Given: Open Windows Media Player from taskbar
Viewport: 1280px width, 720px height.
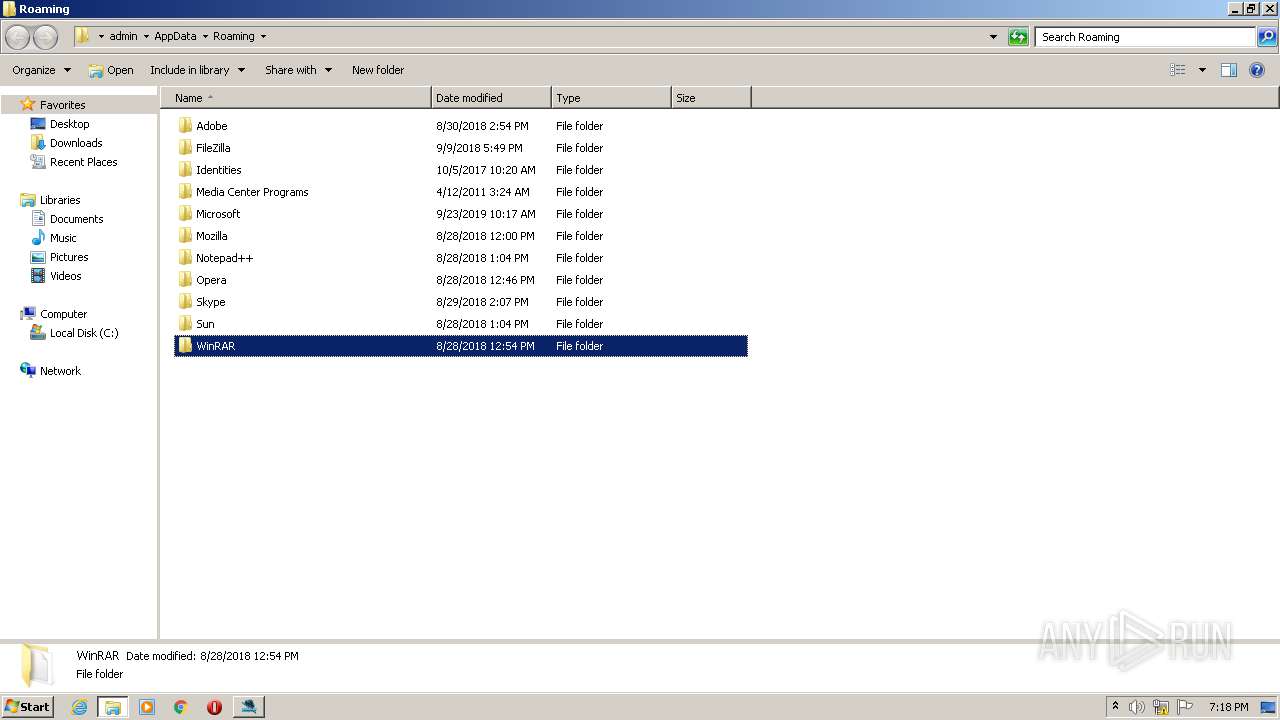Looking at the screenshot, I should point(147,707).
